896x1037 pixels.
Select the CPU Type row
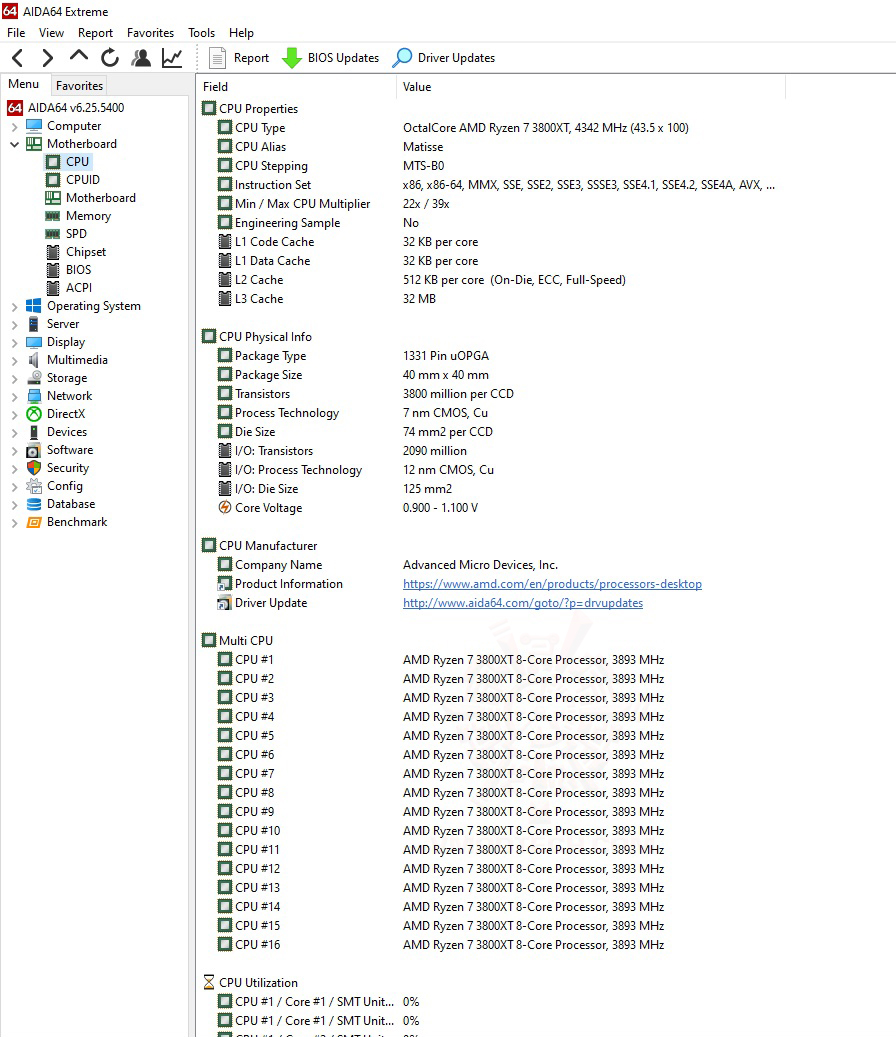(x=493, y=128)
